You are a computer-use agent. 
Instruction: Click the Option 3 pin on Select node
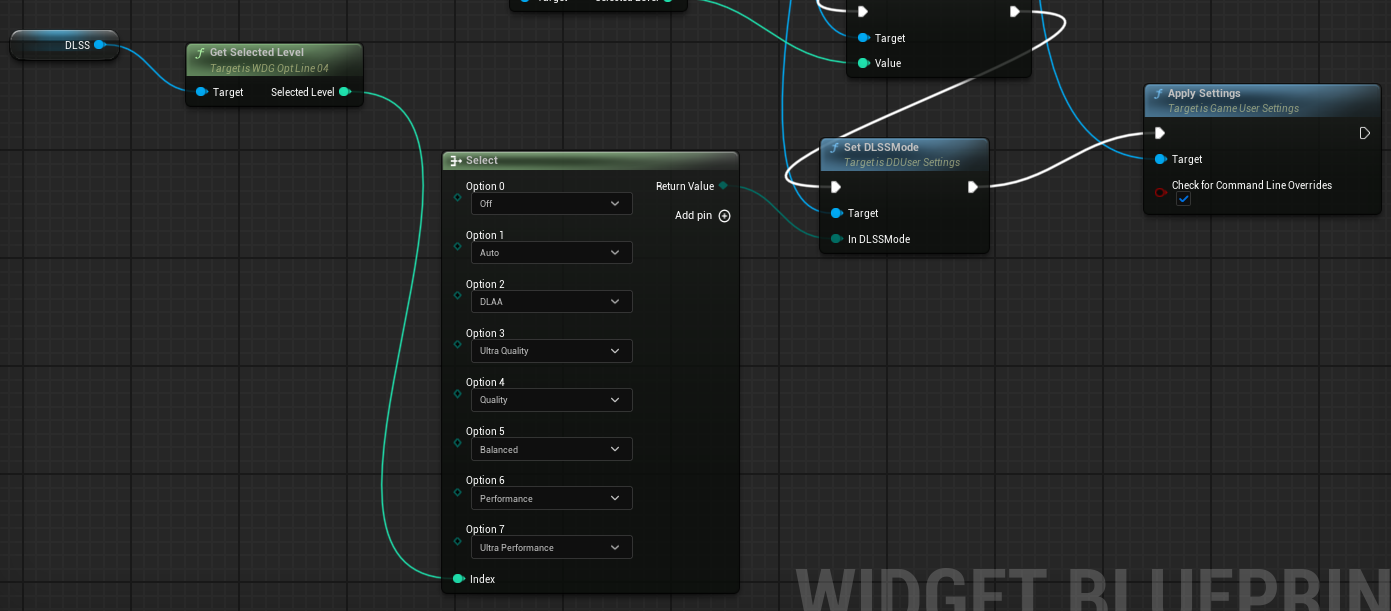tap(457, 344)
